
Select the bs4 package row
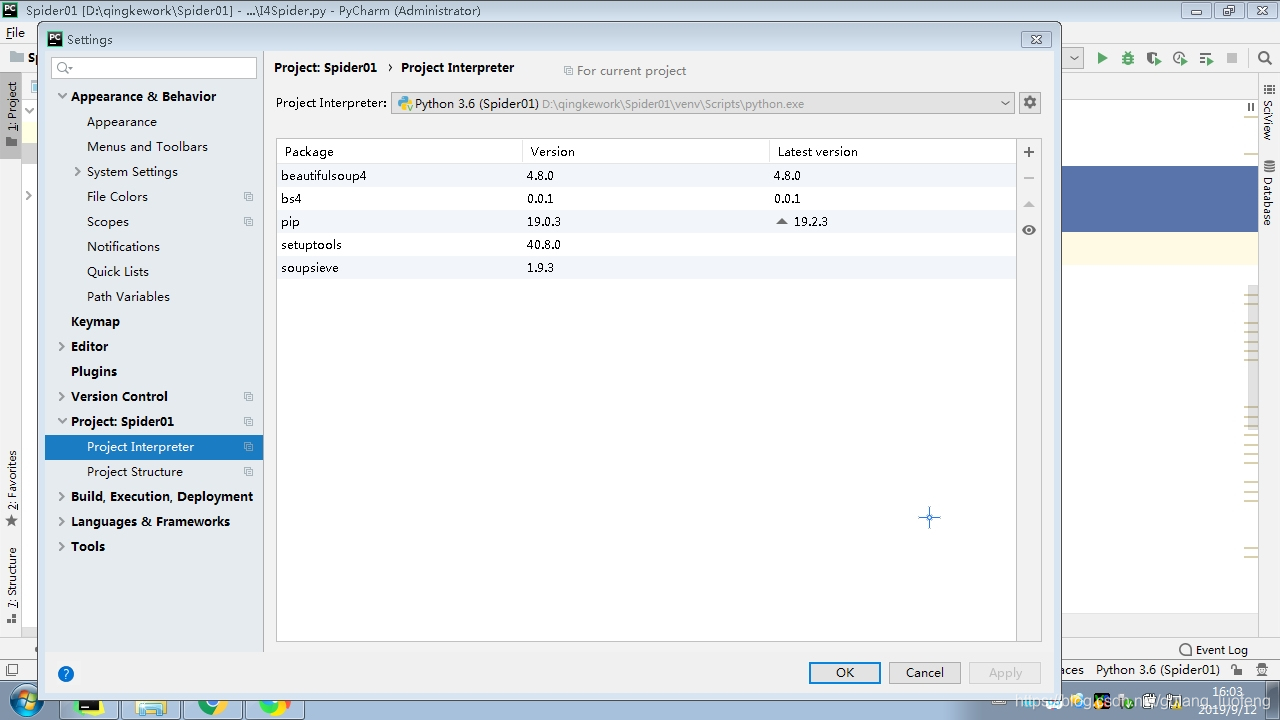pos(646,199)
